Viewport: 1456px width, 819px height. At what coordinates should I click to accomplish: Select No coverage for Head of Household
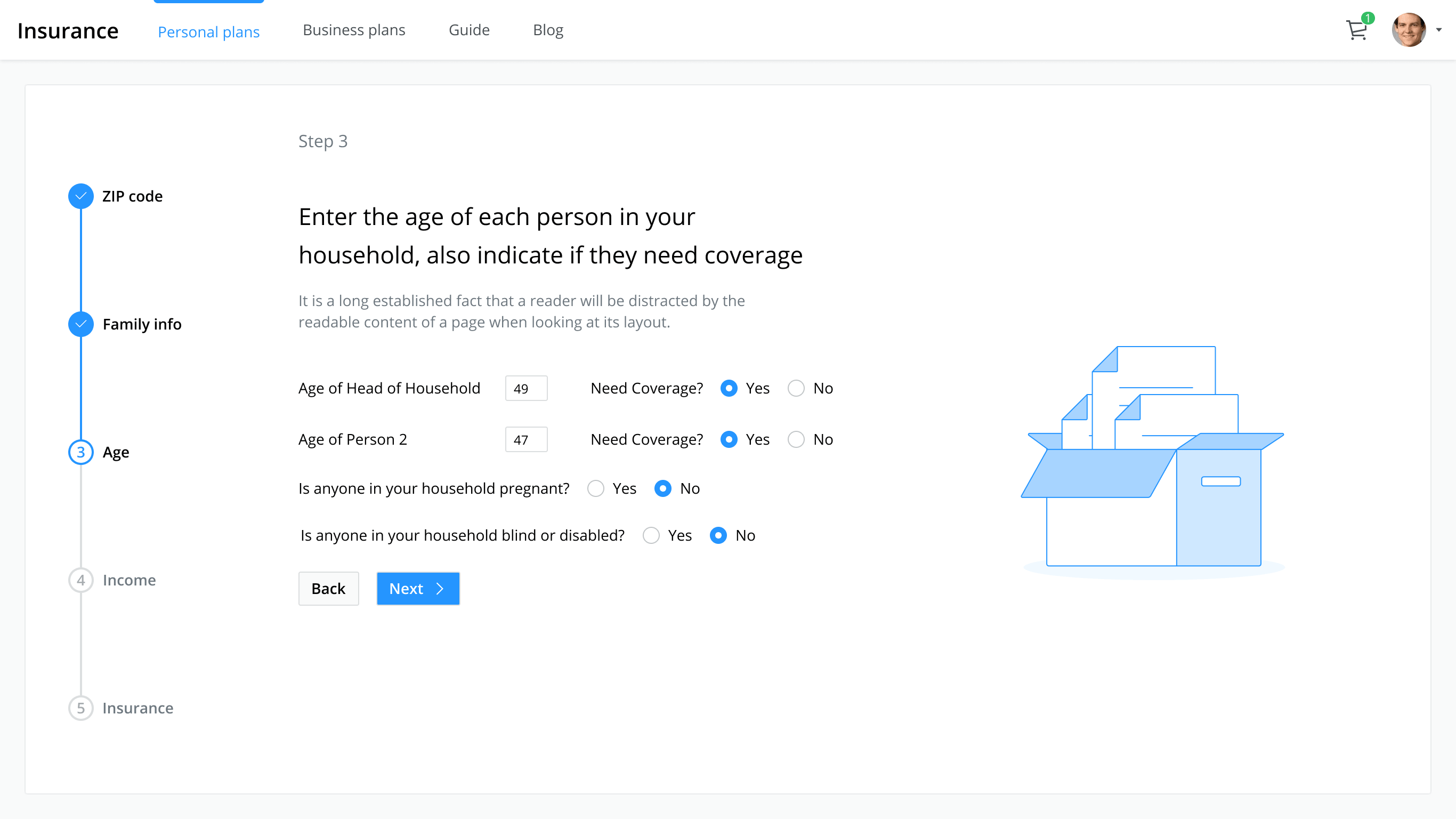pos(796,389)
